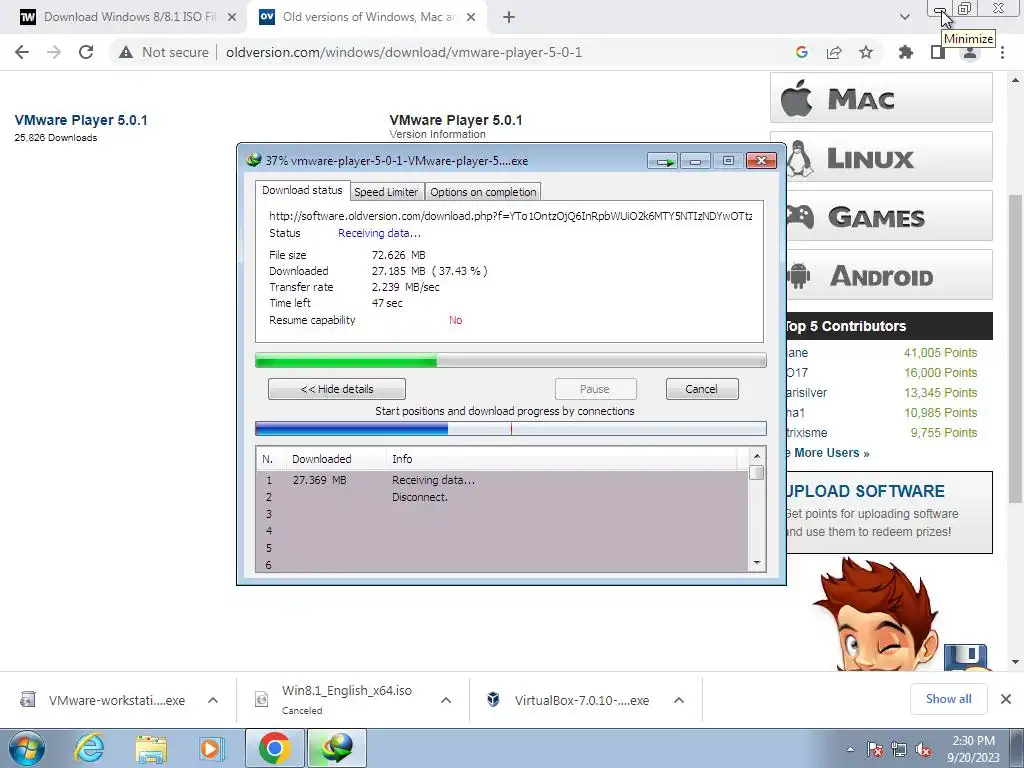Viewport: 1024px width, 768px height.
Task: Click the green arrow button in IDM title bar
Action: [x=664, y=161]
